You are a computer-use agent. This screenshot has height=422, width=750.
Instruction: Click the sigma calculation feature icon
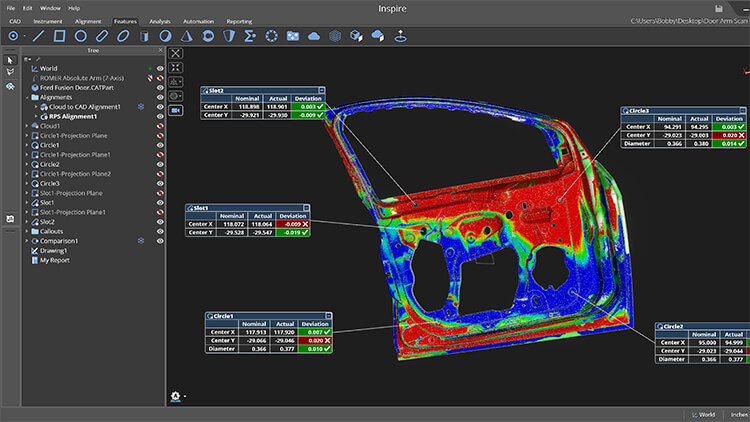pos(250,36)
